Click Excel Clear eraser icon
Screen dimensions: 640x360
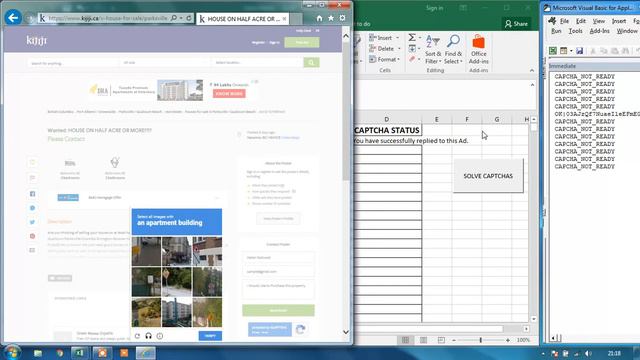point(412,60)
